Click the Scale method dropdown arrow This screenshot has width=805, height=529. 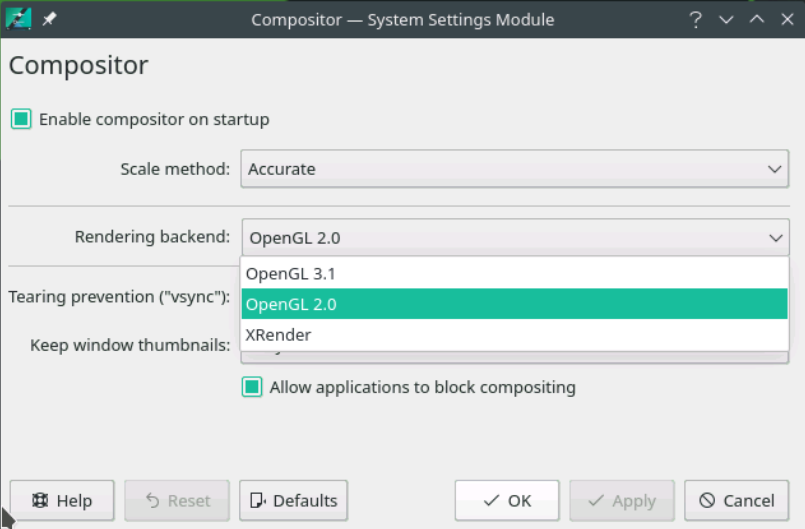pyautogui.click(x=775, y=169)
